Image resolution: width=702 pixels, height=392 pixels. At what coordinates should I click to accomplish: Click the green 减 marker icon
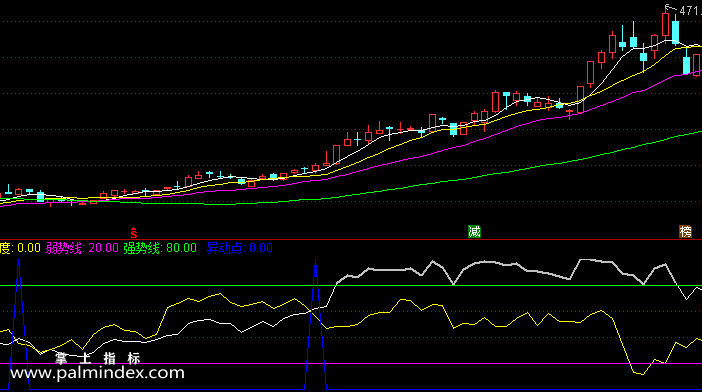point(474,232)
